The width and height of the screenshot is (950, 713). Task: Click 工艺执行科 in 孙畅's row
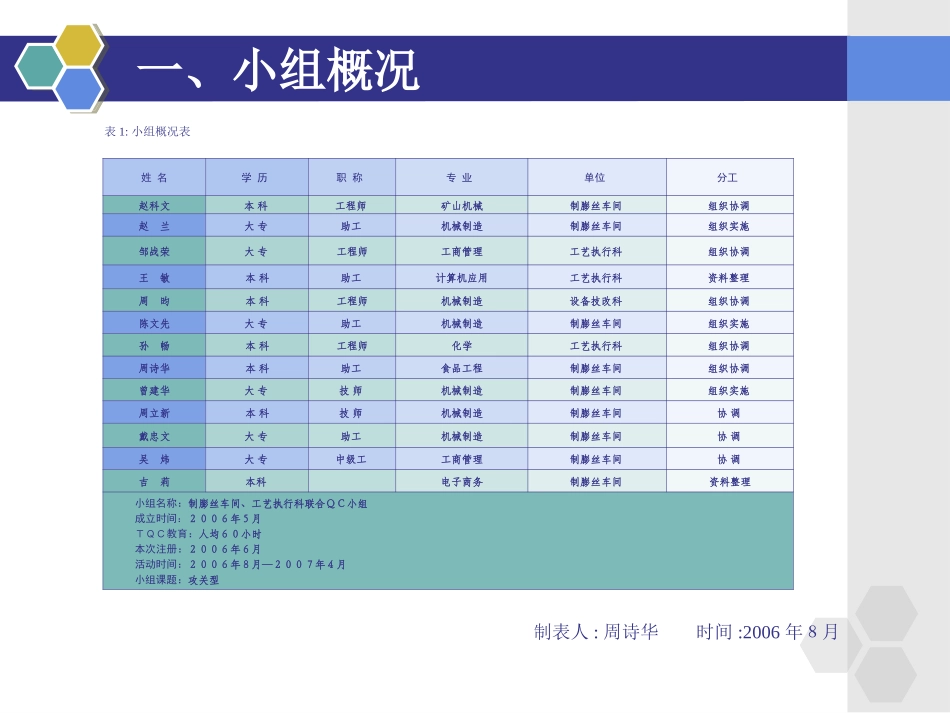tap(597, 346)
